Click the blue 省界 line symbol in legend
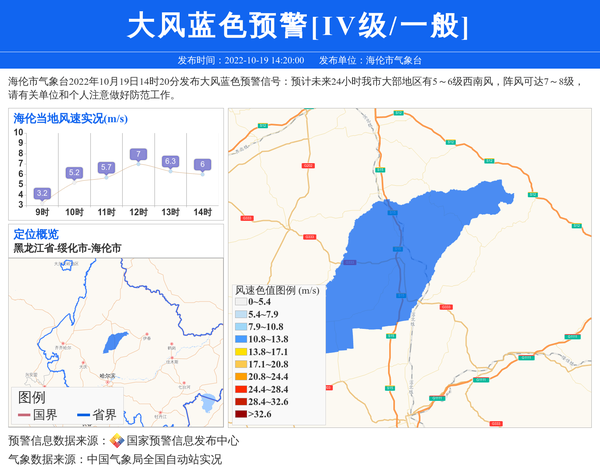 (x=83, y=415)
